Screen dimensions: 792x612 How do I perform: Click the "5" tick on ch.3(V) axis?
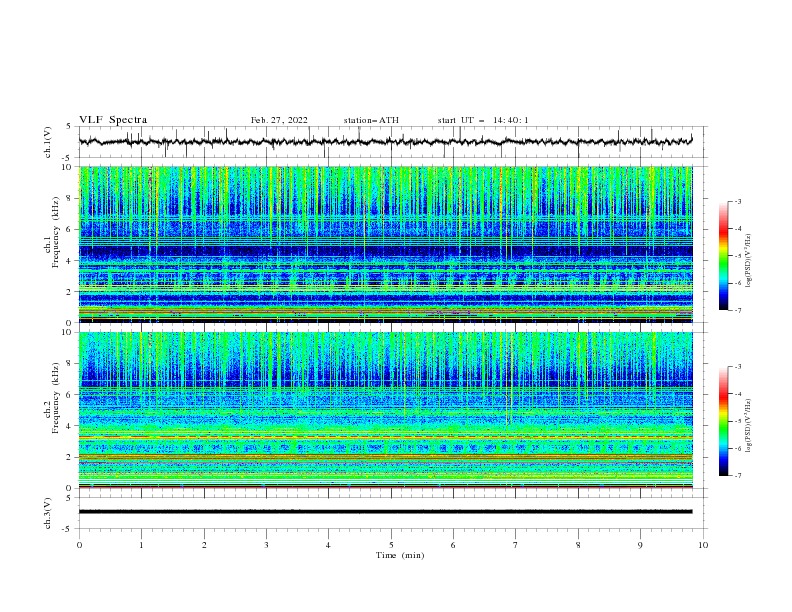[x=69, y=498]
